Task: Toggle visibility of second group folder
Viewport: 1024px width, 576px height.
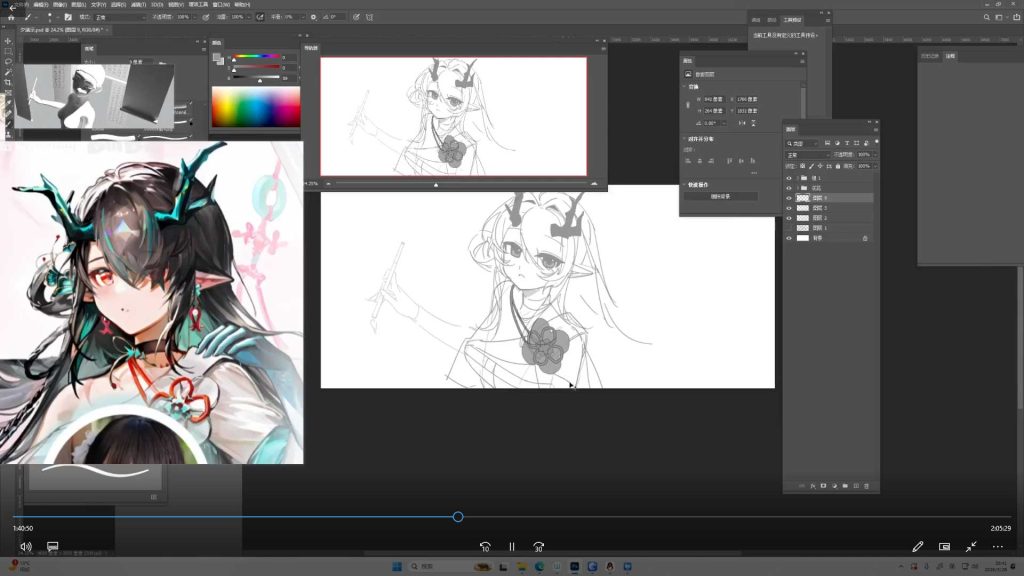Action: [x=789, y=188]
